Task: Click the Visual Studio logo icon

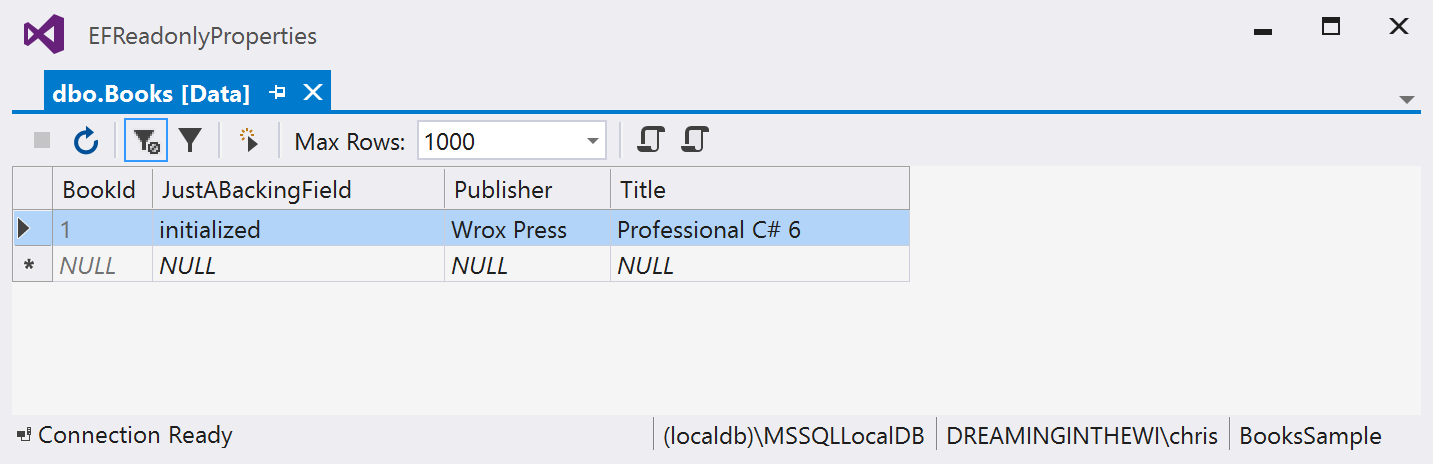Action: pos(44,35)
